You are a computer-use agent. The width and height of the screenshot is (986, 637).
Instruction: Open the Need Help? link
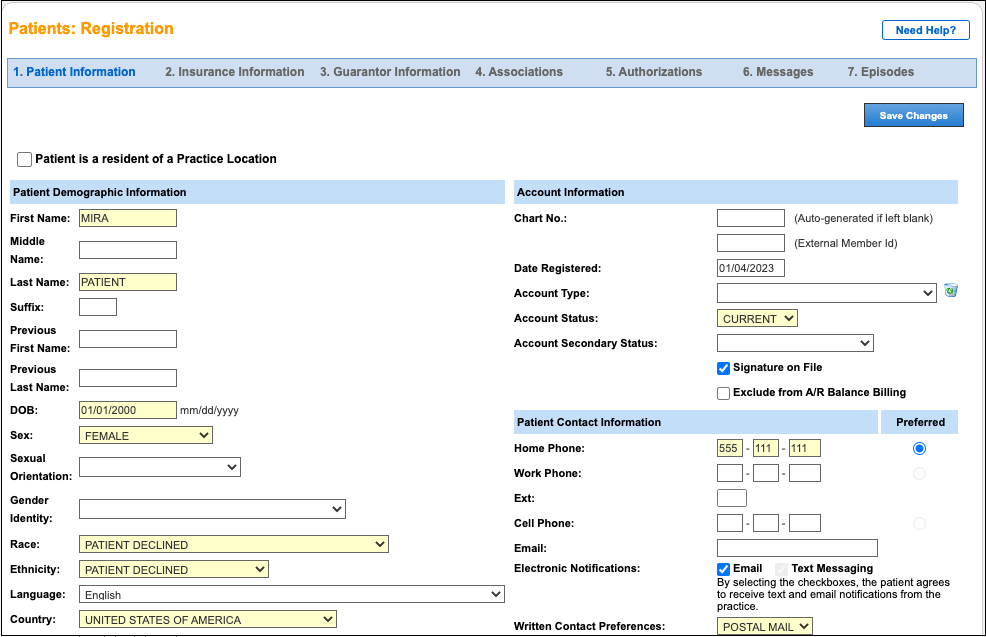click(x=925, y=29)
